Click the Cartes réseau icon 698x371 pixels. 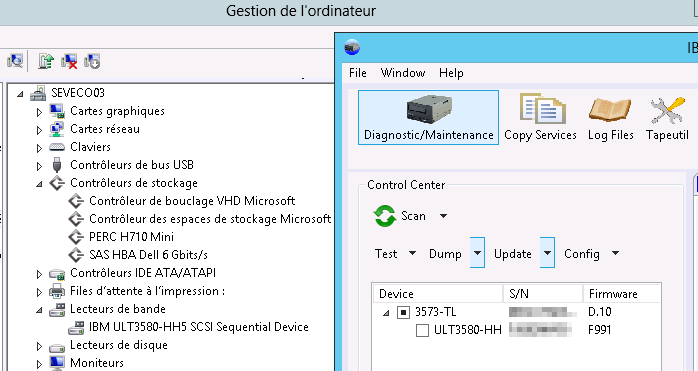(x=57, y=129)
